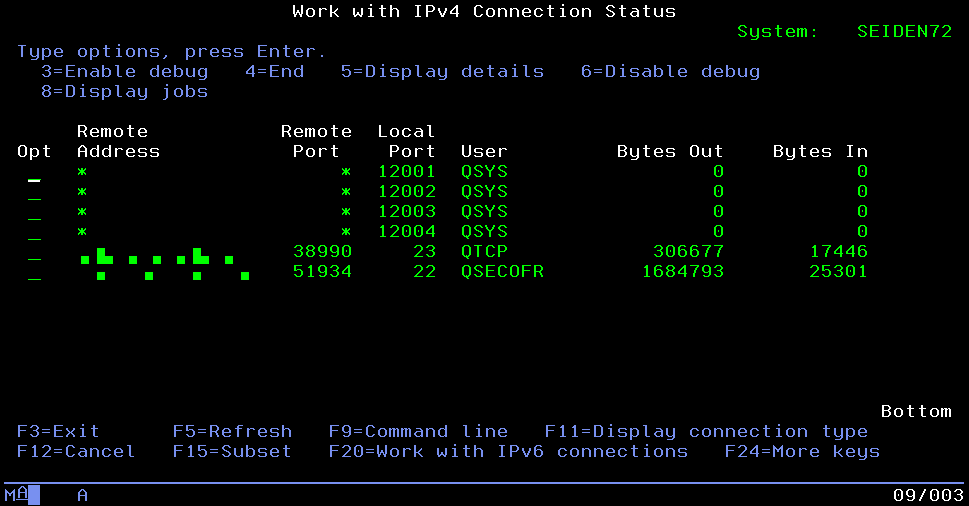Click the 3=Enable debug option text

125,72
